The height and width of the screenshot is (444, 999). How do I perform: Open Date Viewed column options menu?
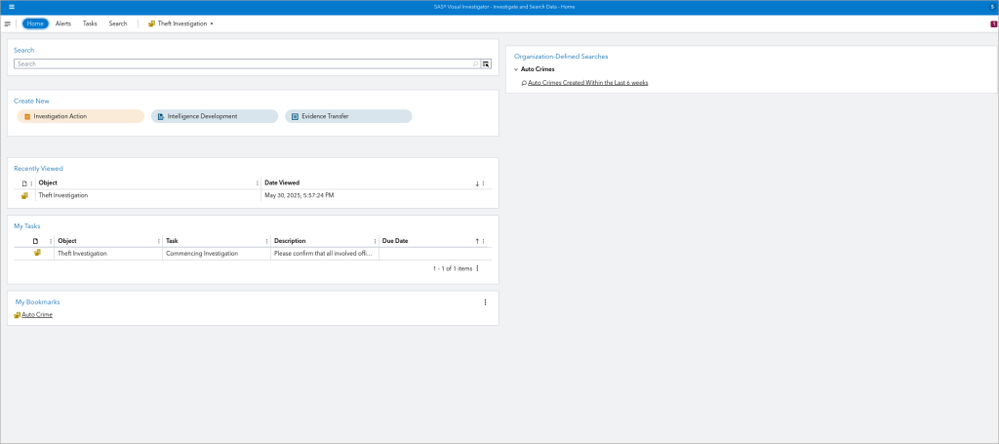pyautogui.click(x=484, y=183)
